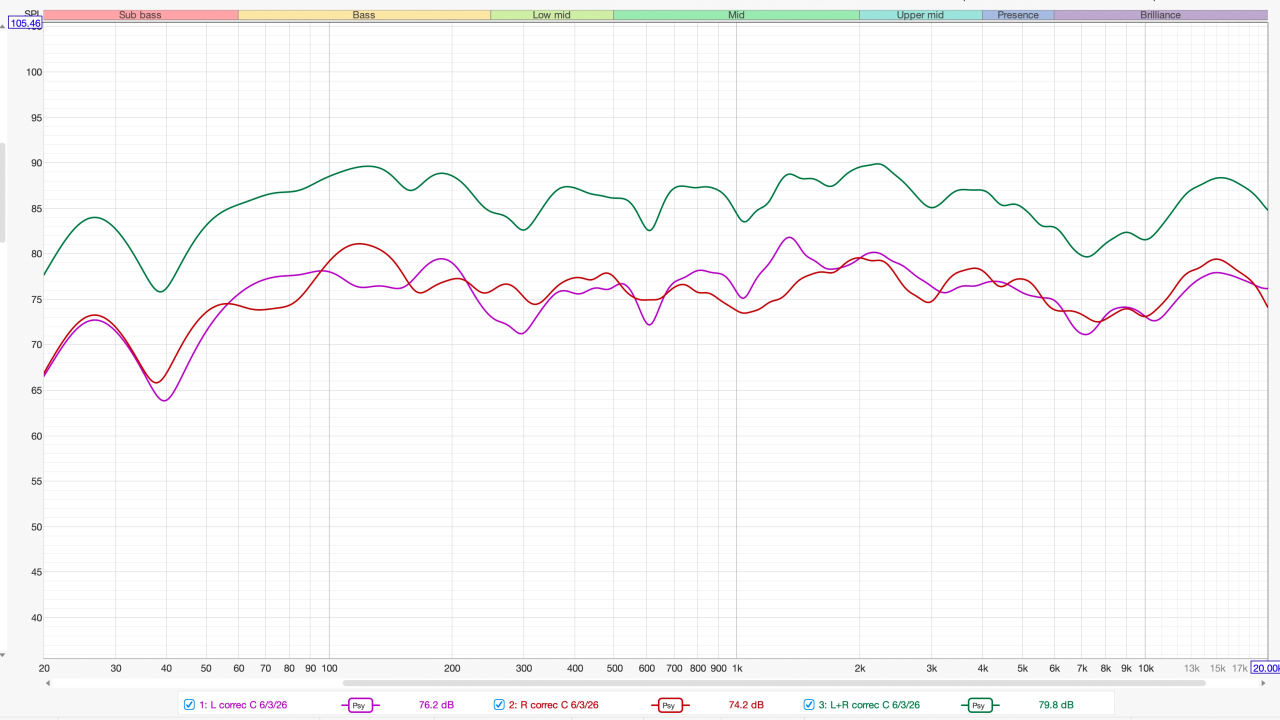The width and height of the screenshot is (1280, 720).
Task: Click the green Psy smoothing icon
Action: pyautogui.click(x=980, y=705)
